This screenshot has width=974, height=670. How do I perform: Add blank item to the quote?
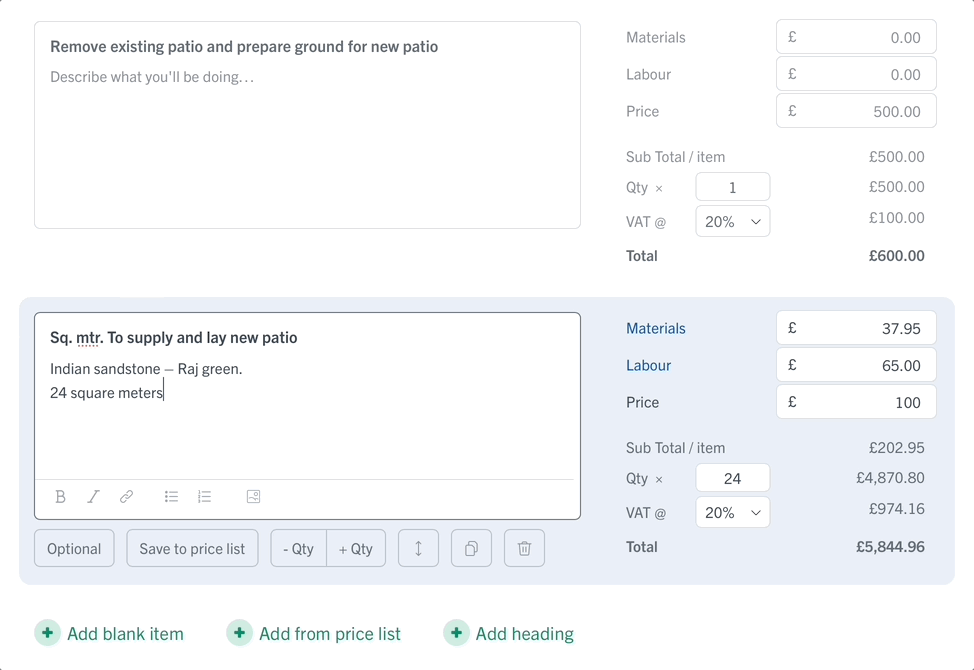[109, 633]
